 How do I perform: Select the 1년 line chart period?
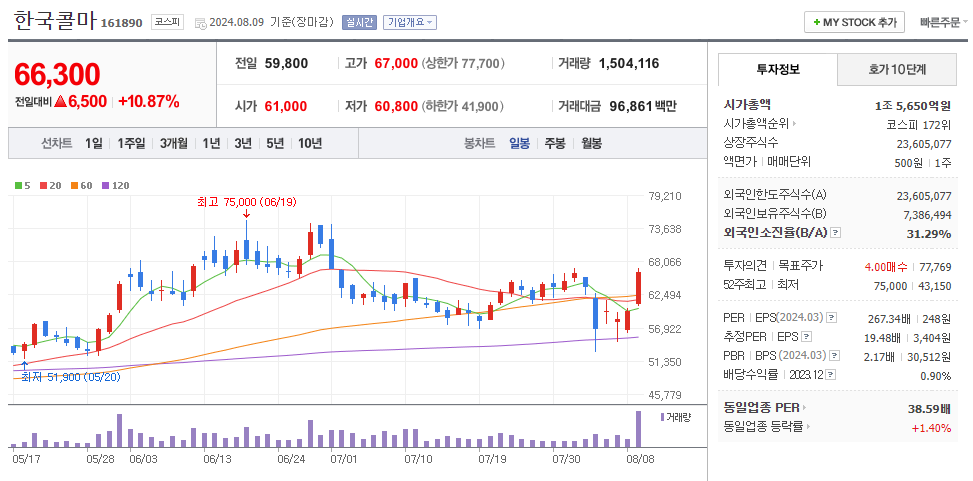(x=211, y=143)
